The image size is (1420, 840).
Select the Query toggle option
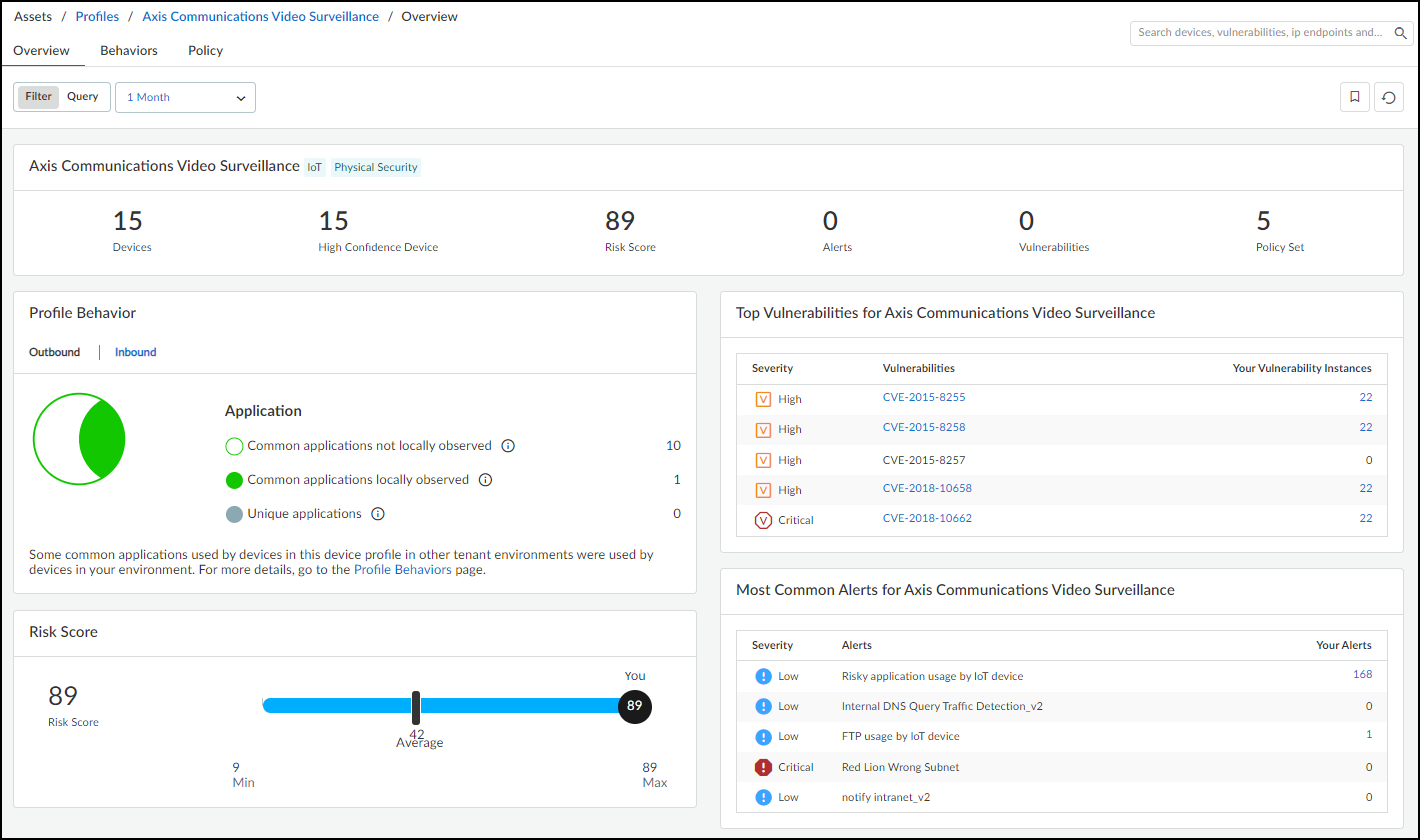(83, 97)
